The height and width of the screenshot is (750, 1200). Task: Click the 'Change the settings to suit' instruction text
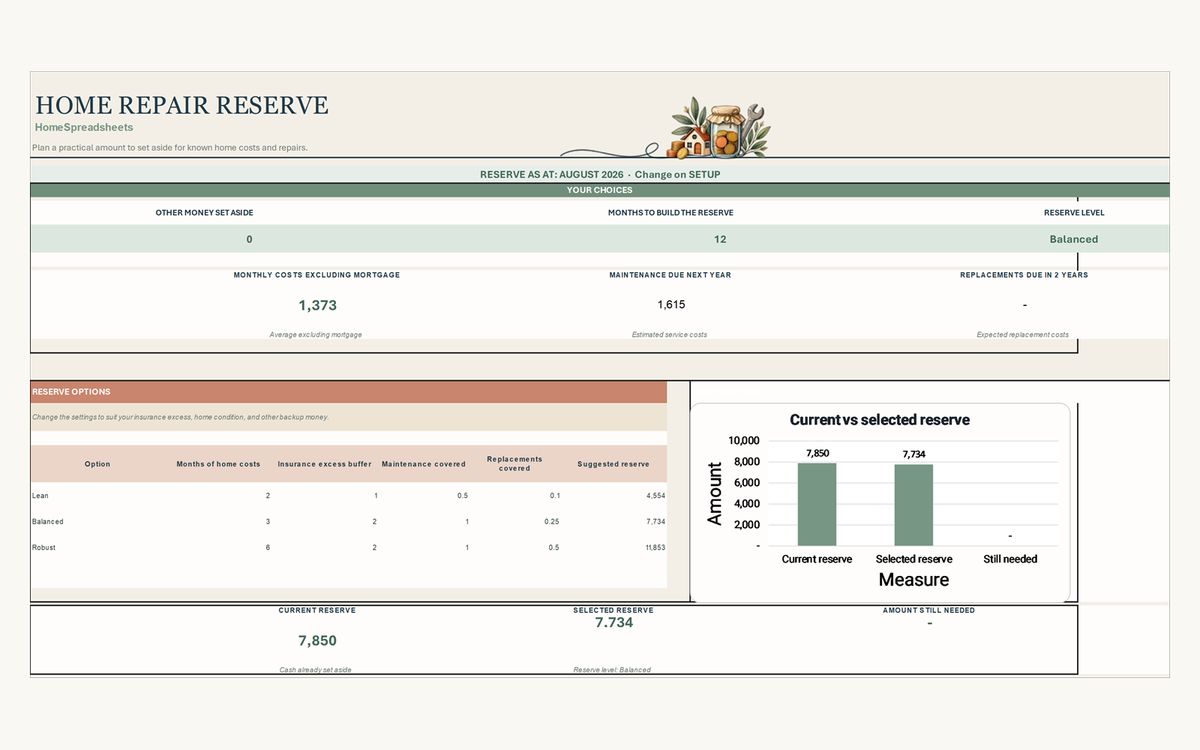tap(180, 417)
